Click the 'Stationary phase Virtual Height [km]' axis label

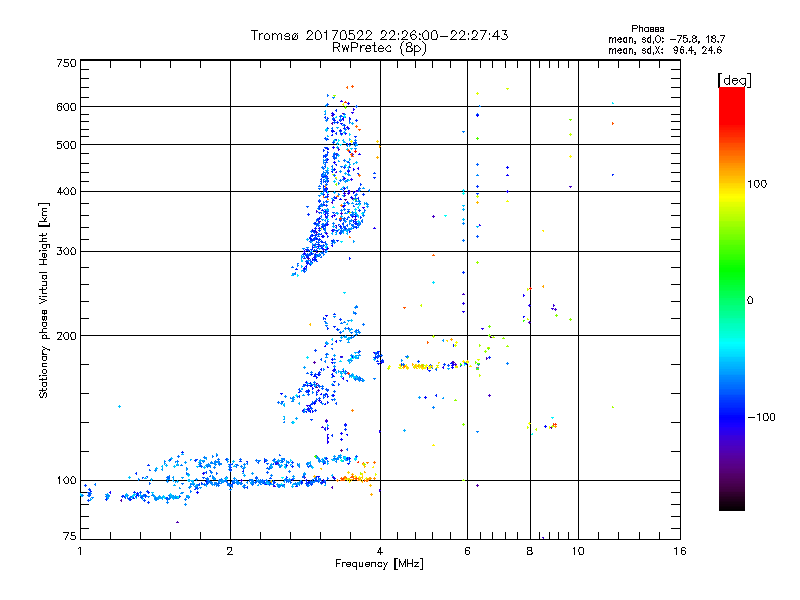click(x=43, y=300)
